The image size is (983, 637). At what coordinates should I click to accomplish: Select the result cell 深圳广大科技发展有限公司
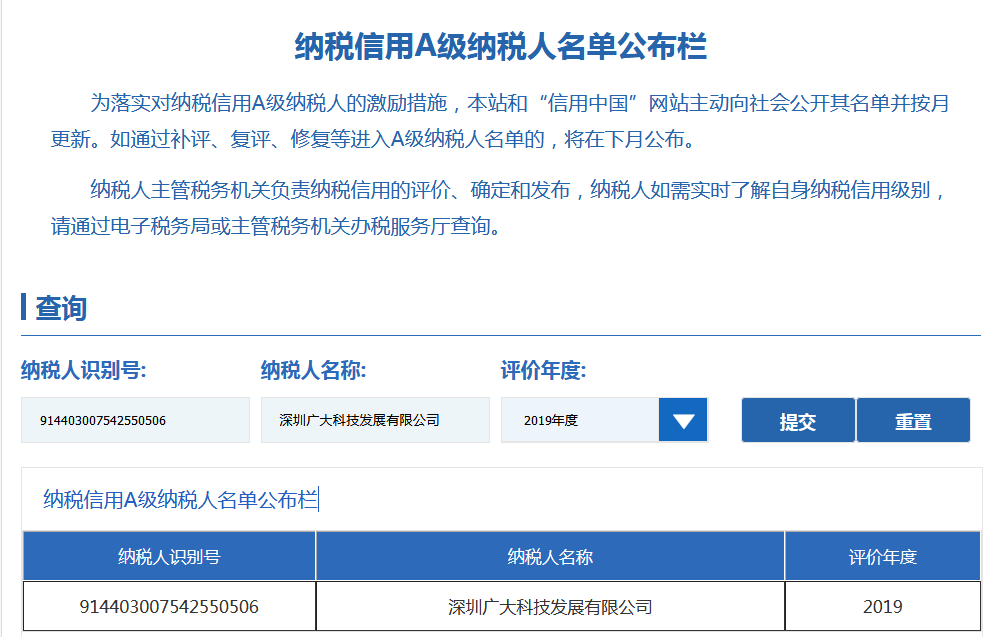(x=550, y=606)
